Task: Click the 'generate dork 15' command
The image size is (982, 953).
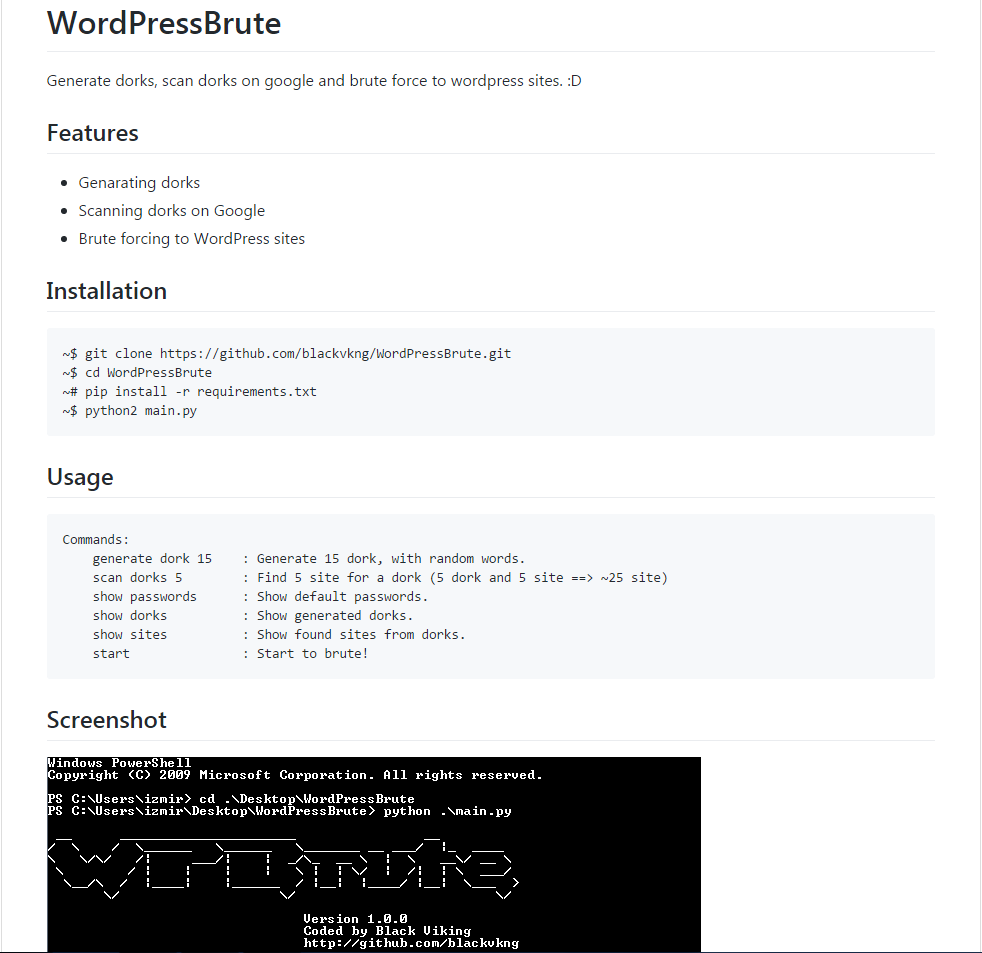Action: tap(152, 559)
